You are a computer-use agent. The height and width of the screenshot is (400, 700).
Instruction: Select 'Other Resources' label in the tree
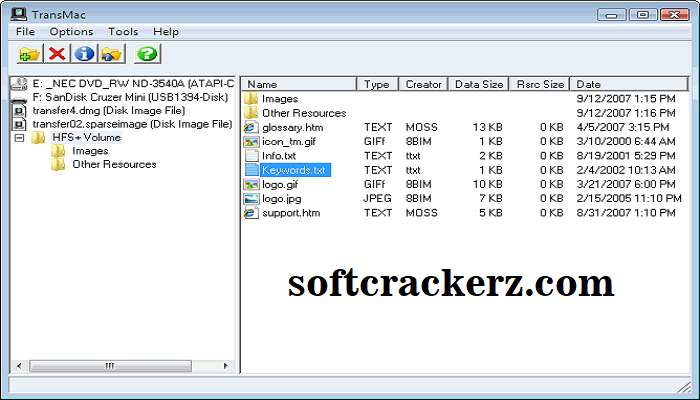tap(114, 164)
